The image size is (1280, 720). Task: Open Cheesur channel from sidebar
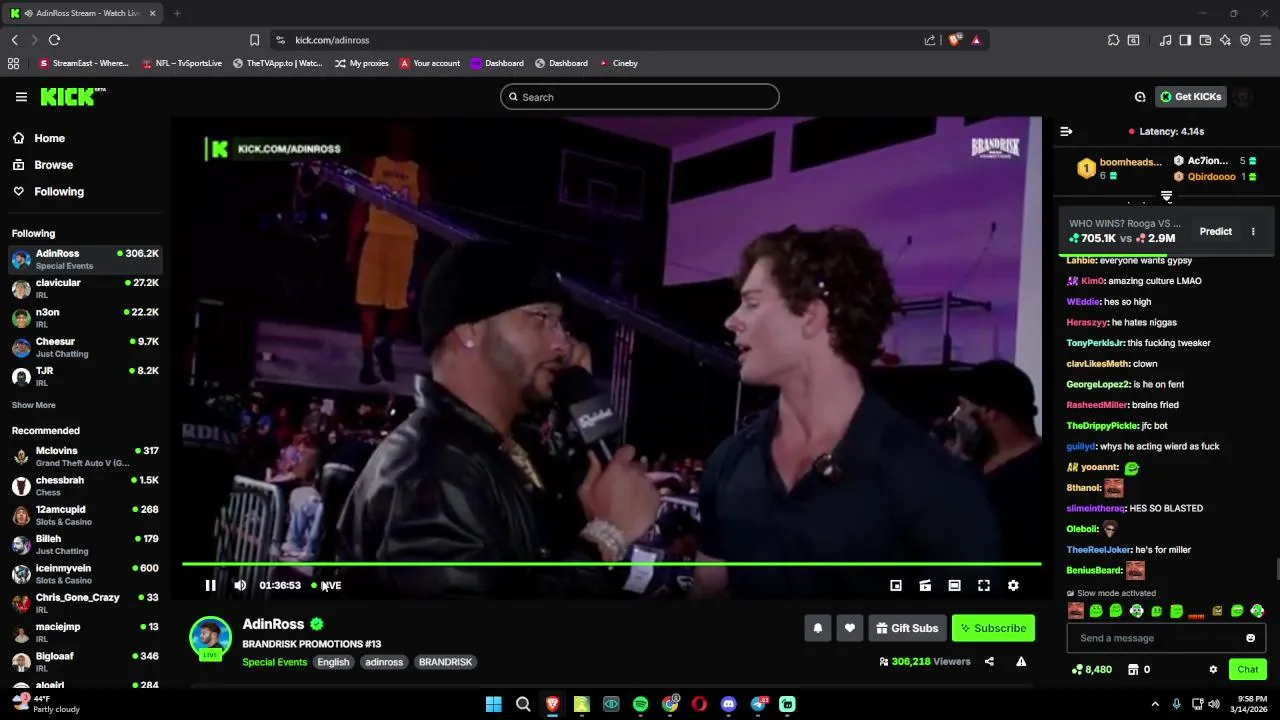(x=85, y=347)
